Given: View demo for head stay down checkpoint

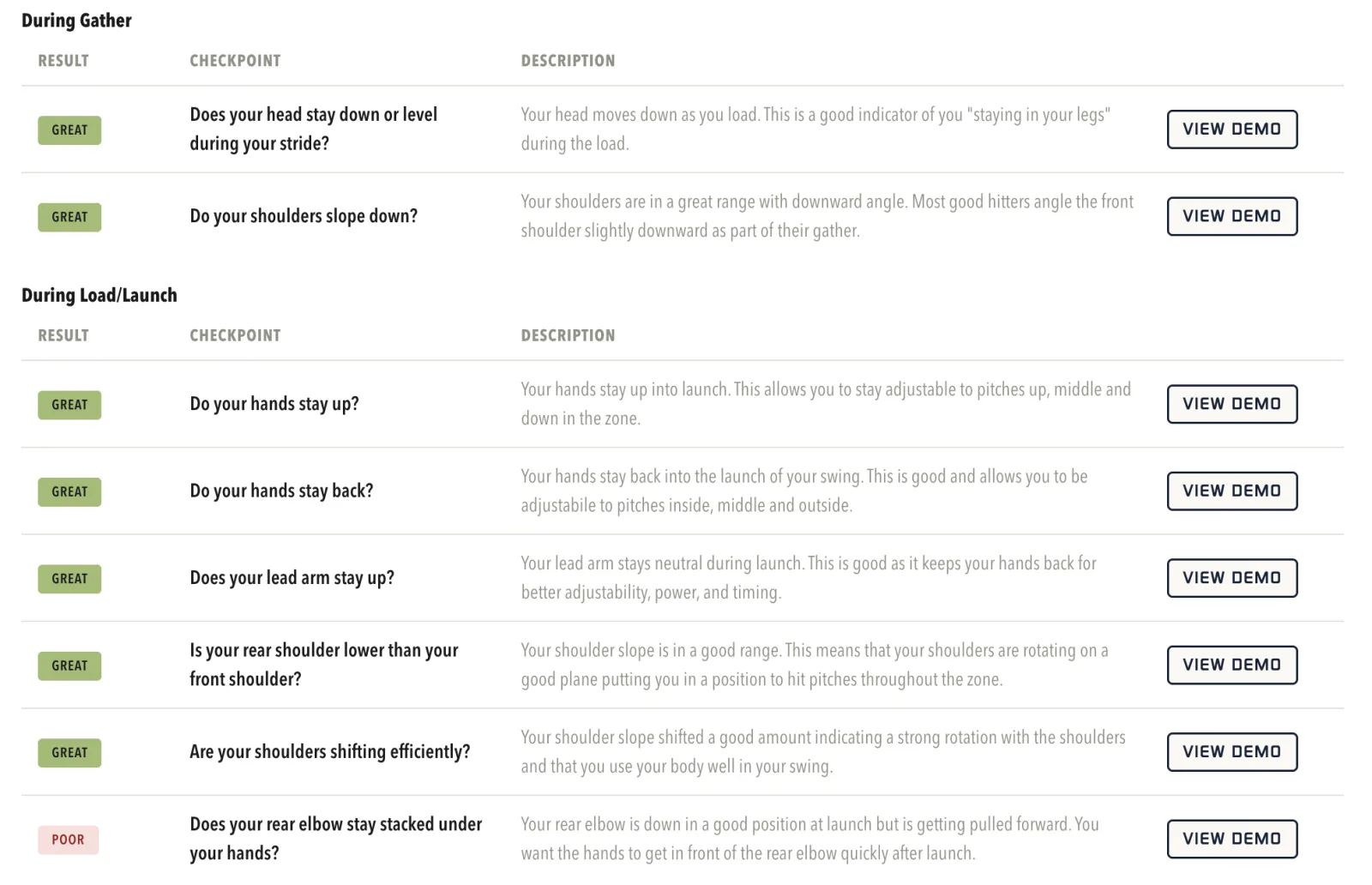Looking at the screenshot, I should pyautogui.click(x=1231, y=129).
